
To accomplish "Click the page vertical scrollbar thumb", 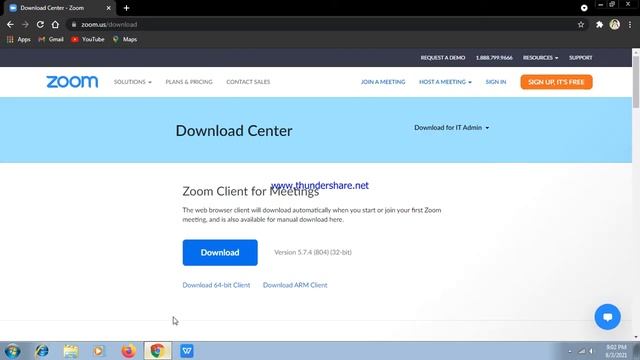I will coord(636,82).
